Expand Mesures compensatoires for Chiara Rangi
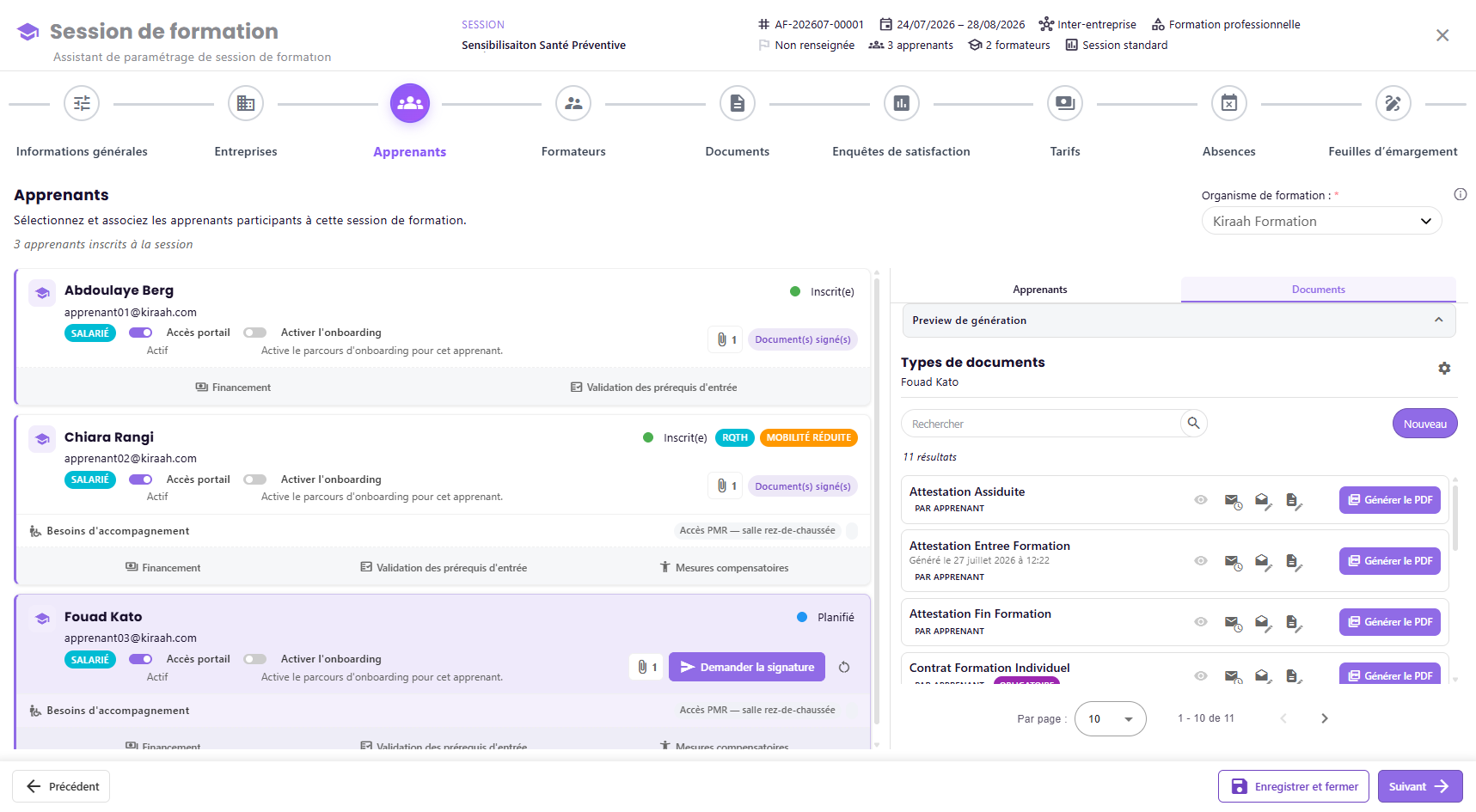Viewport: 1476px width, 812px height. coord(724,568)
